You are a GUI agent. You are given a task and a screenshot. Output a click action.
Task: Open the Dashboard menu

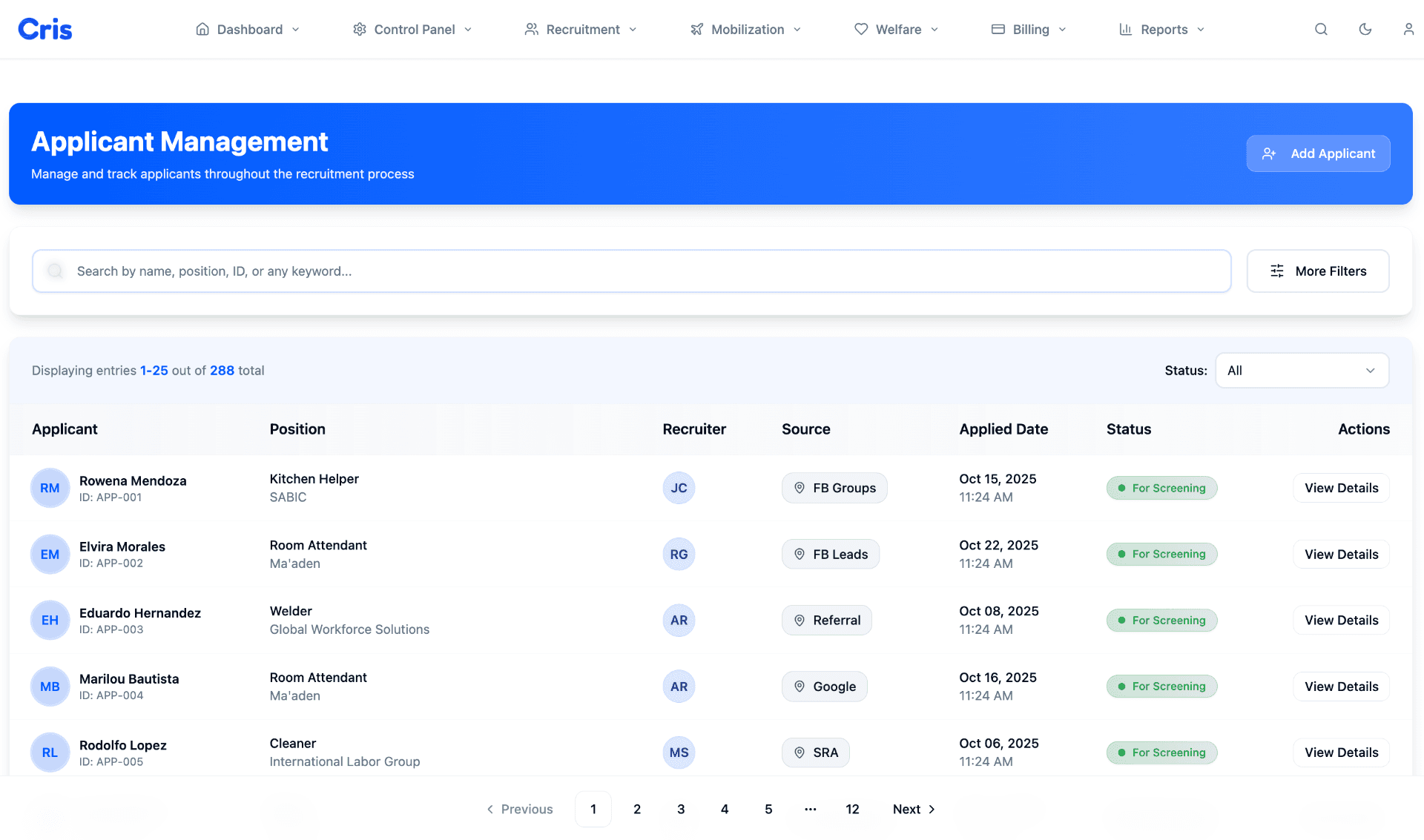248,29
